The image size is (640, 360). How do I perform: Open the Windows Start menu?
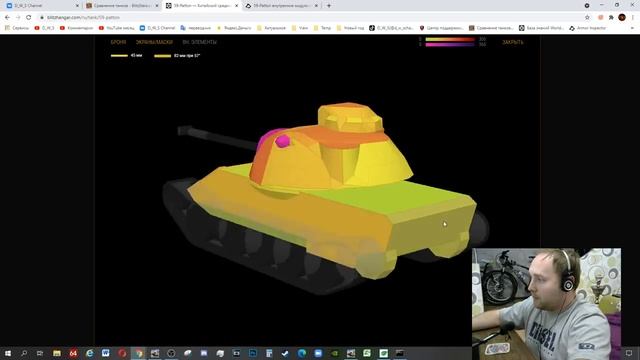[x=8, y=353]
